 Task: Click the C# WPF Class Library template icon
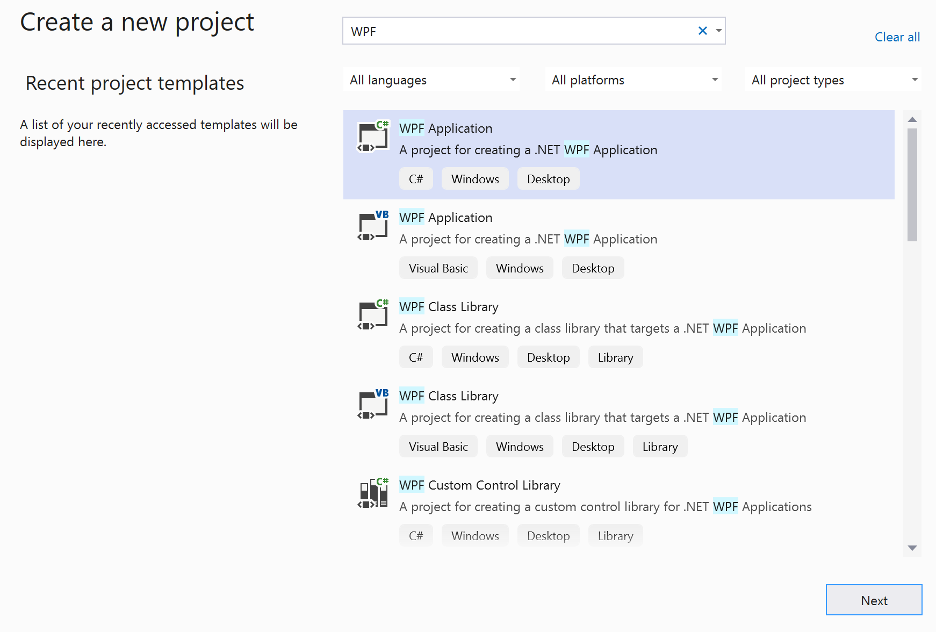tap(373, 315)
